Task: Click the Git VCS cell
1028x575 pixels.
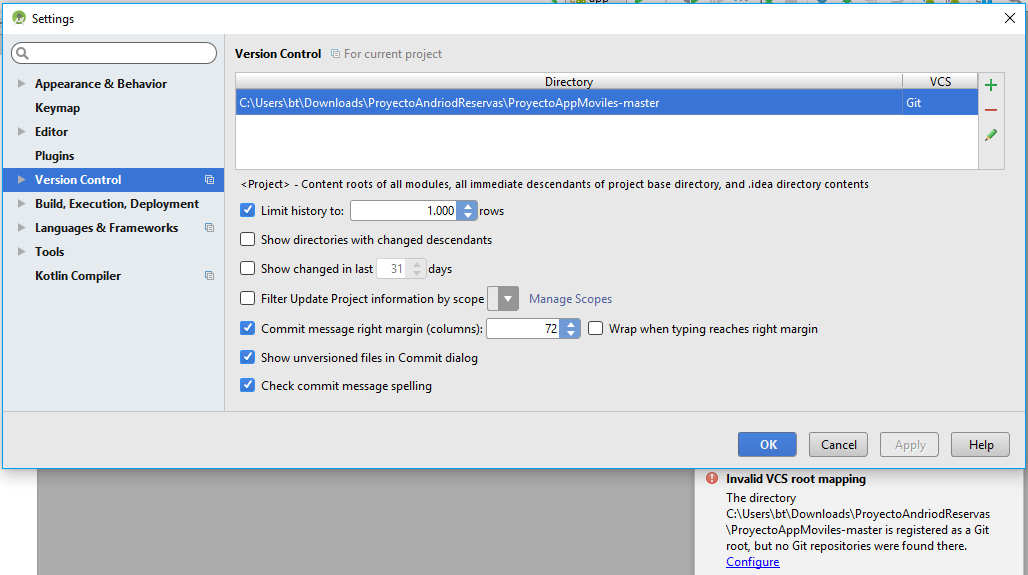Action: [x=940, y=103]
